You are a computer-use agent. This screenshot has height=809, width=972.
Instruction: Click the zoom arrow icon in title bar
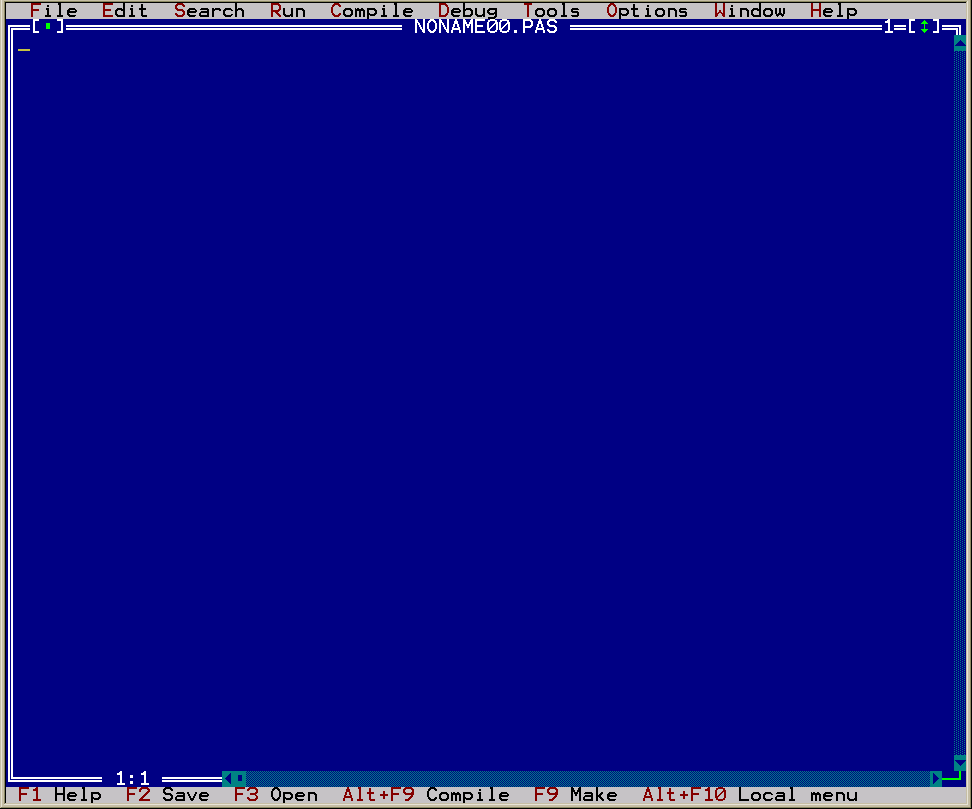(924, 27)
